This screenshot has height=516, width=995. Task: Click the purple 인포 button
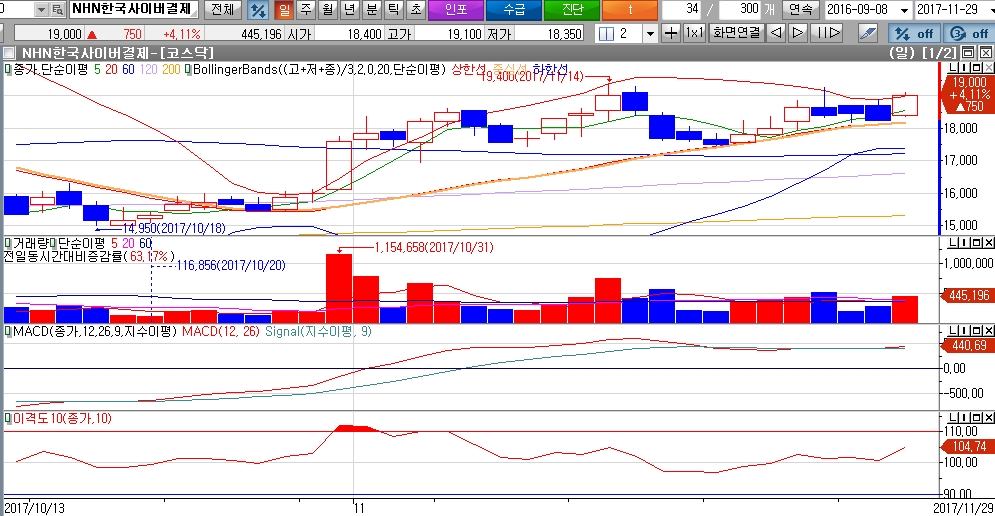click(x=454, y=10)
